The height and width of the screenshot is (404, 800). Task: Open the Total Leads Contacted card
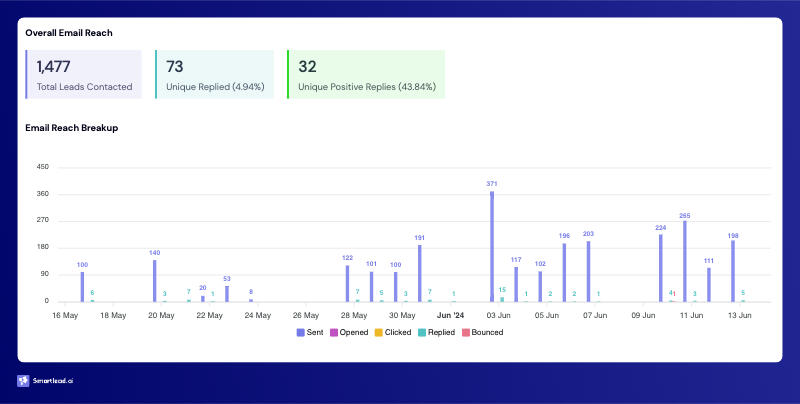pos(84,75)
